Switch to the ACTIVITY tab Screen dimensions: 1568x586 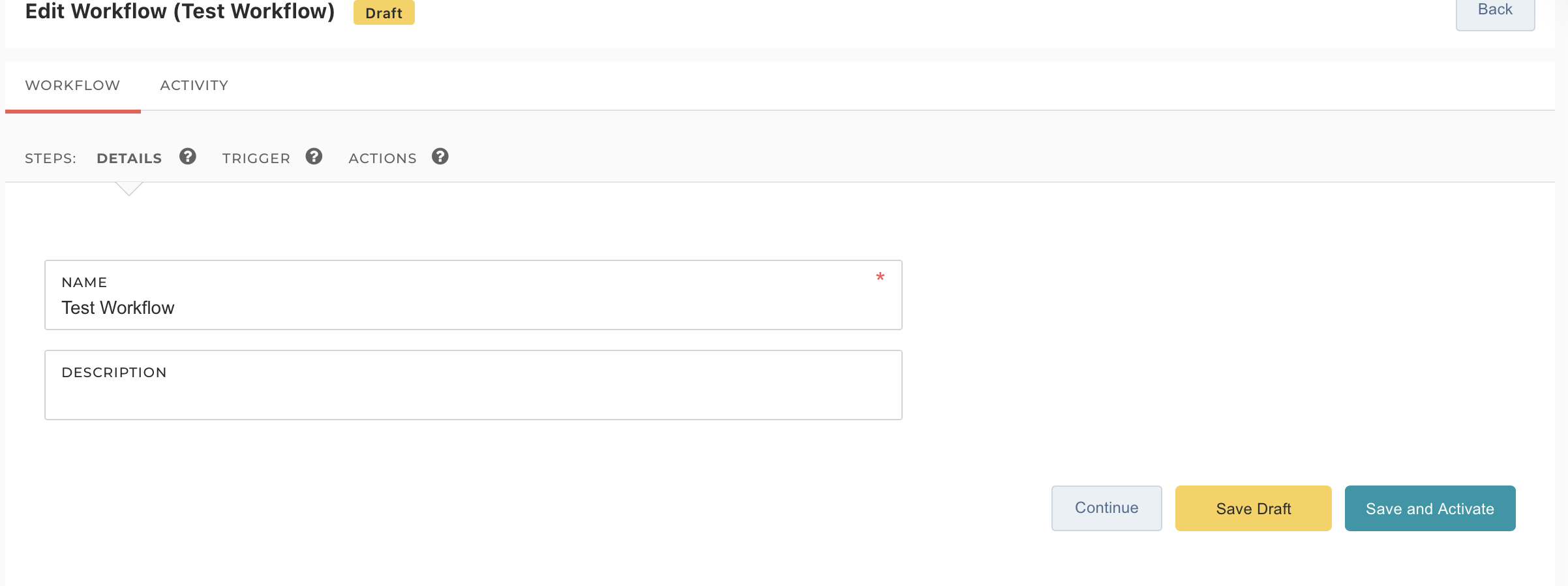[194, 85]
